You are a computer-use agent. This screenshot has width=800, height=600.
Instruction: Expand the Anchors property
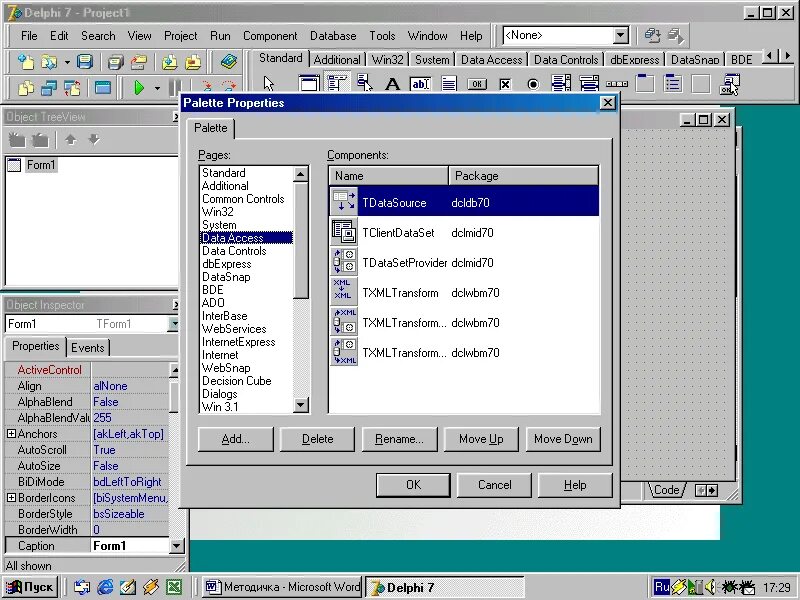(11, 434)
